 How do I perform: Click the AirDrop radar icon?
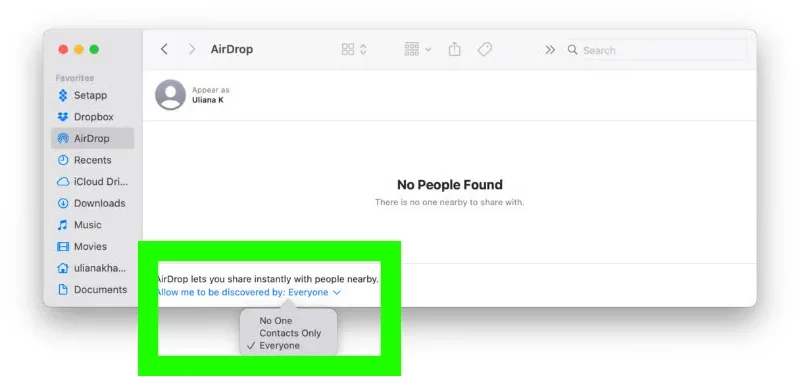63,138
